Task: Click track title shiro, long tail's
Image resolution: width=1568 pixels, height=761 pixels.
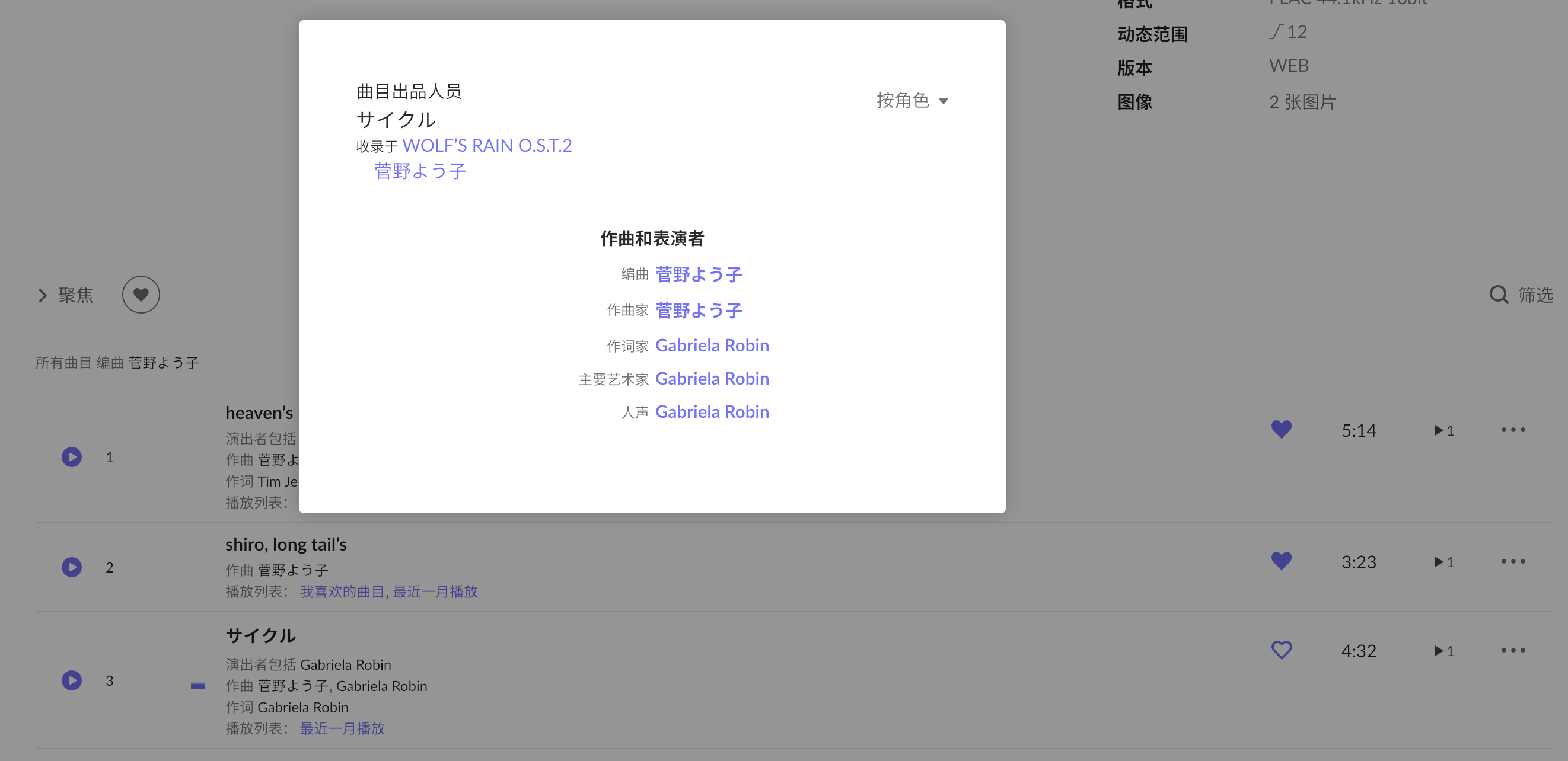Action: (x=286, y=545)
